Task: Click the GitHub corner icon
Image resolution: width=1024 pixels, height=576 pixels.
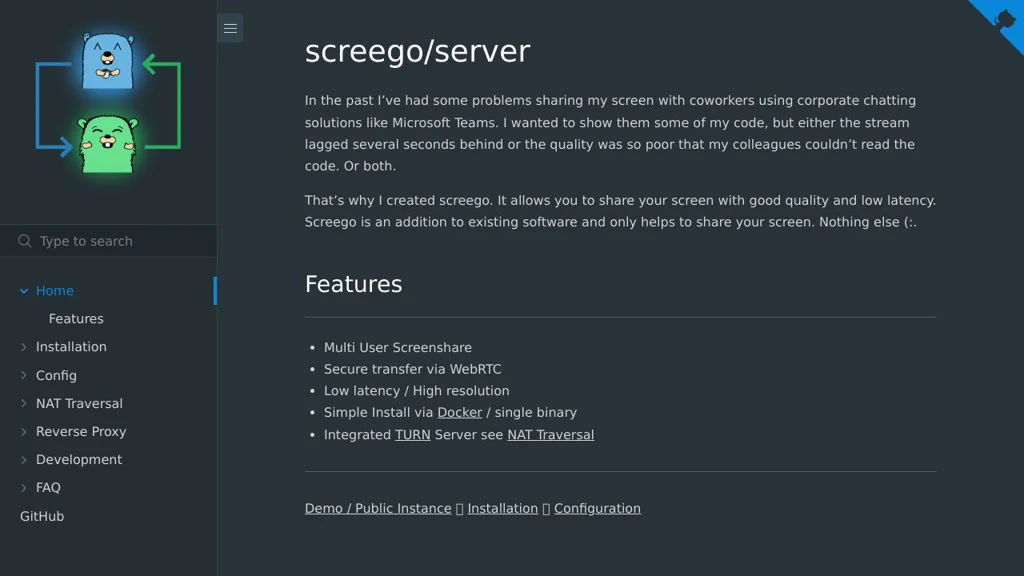Action: click(x=1001, y=20)
